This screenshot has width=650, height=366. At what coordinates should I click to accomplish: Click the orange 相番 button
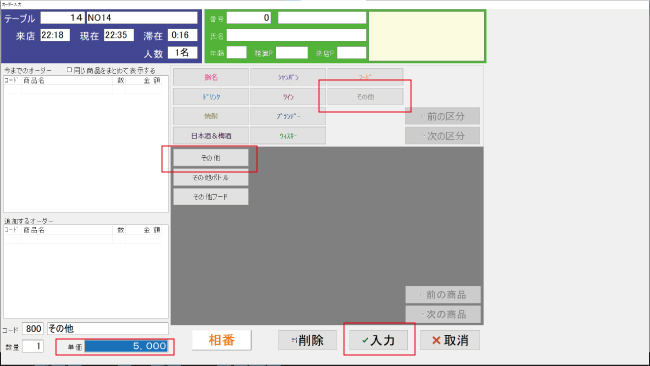click(222, 340)
